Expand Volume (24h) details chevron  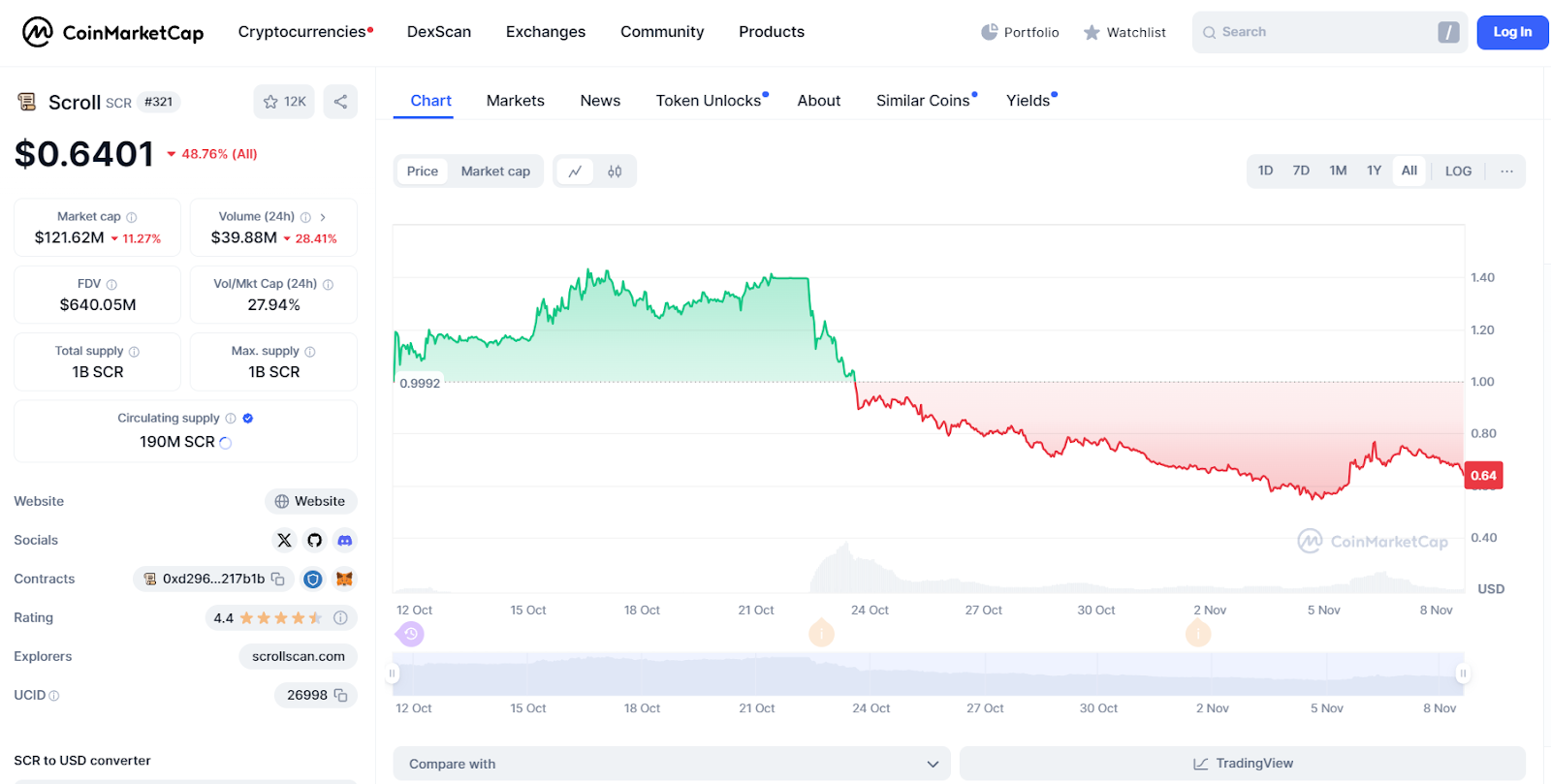pos(323,217)
